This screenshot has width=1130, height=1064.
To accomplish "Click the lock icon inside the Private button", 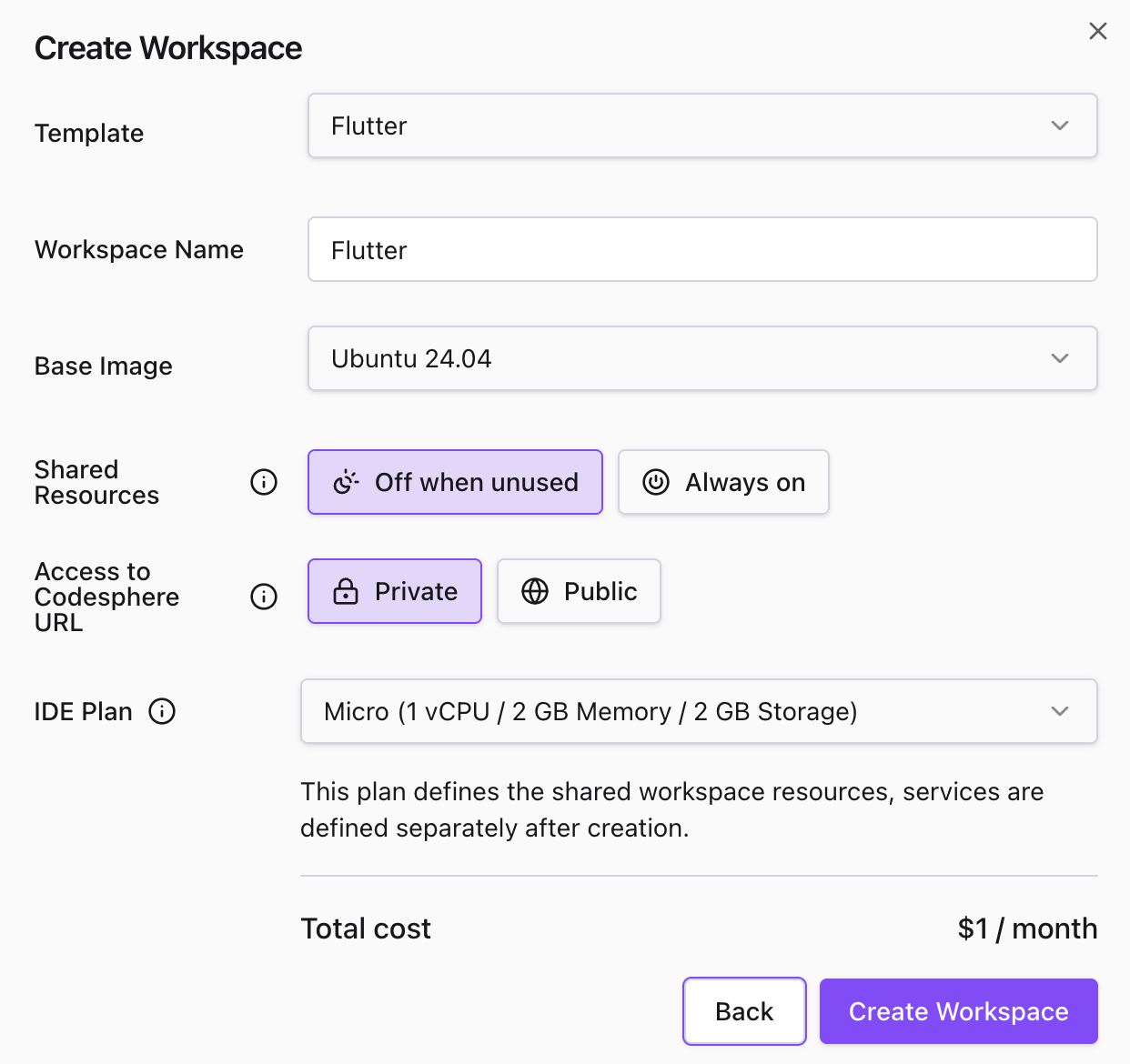I will click(346, 591).
